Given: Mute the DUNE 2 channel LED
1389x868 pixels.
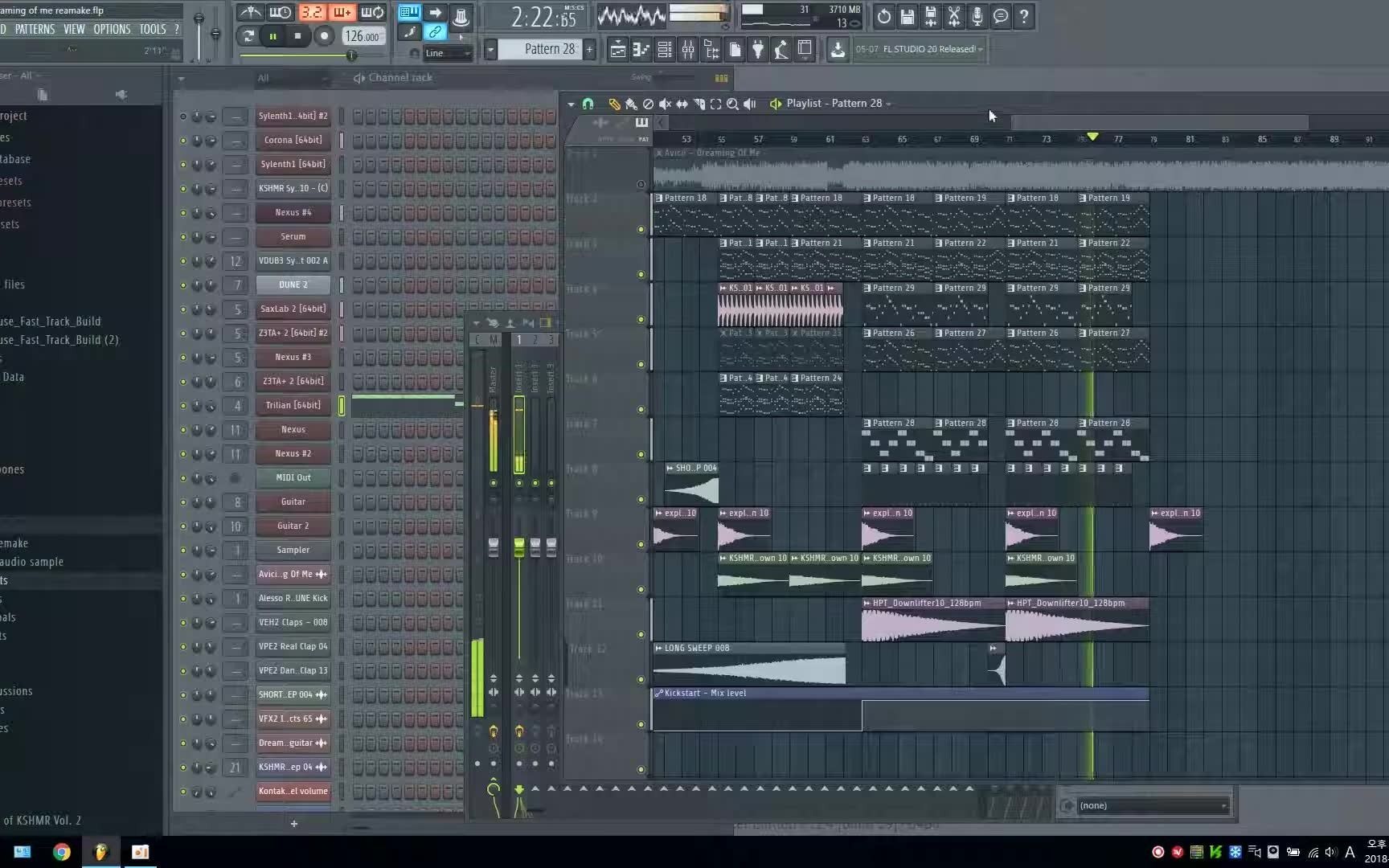Looking at the screenshot, I should click(183, 285).
